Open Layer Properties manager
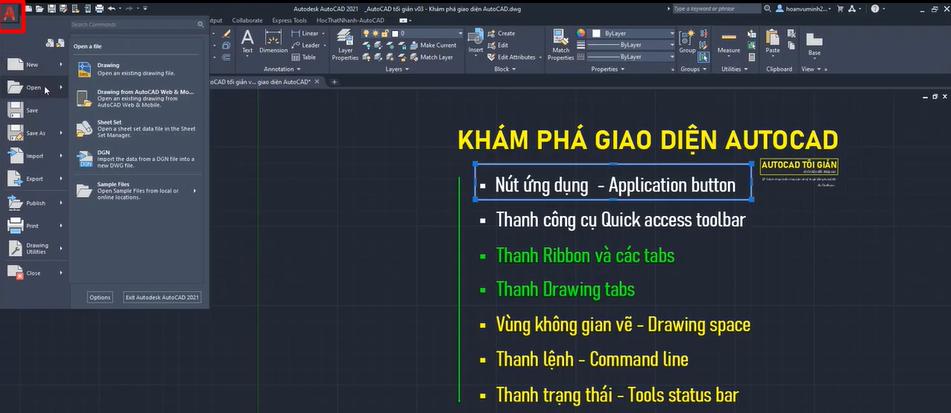 (345, 45)
